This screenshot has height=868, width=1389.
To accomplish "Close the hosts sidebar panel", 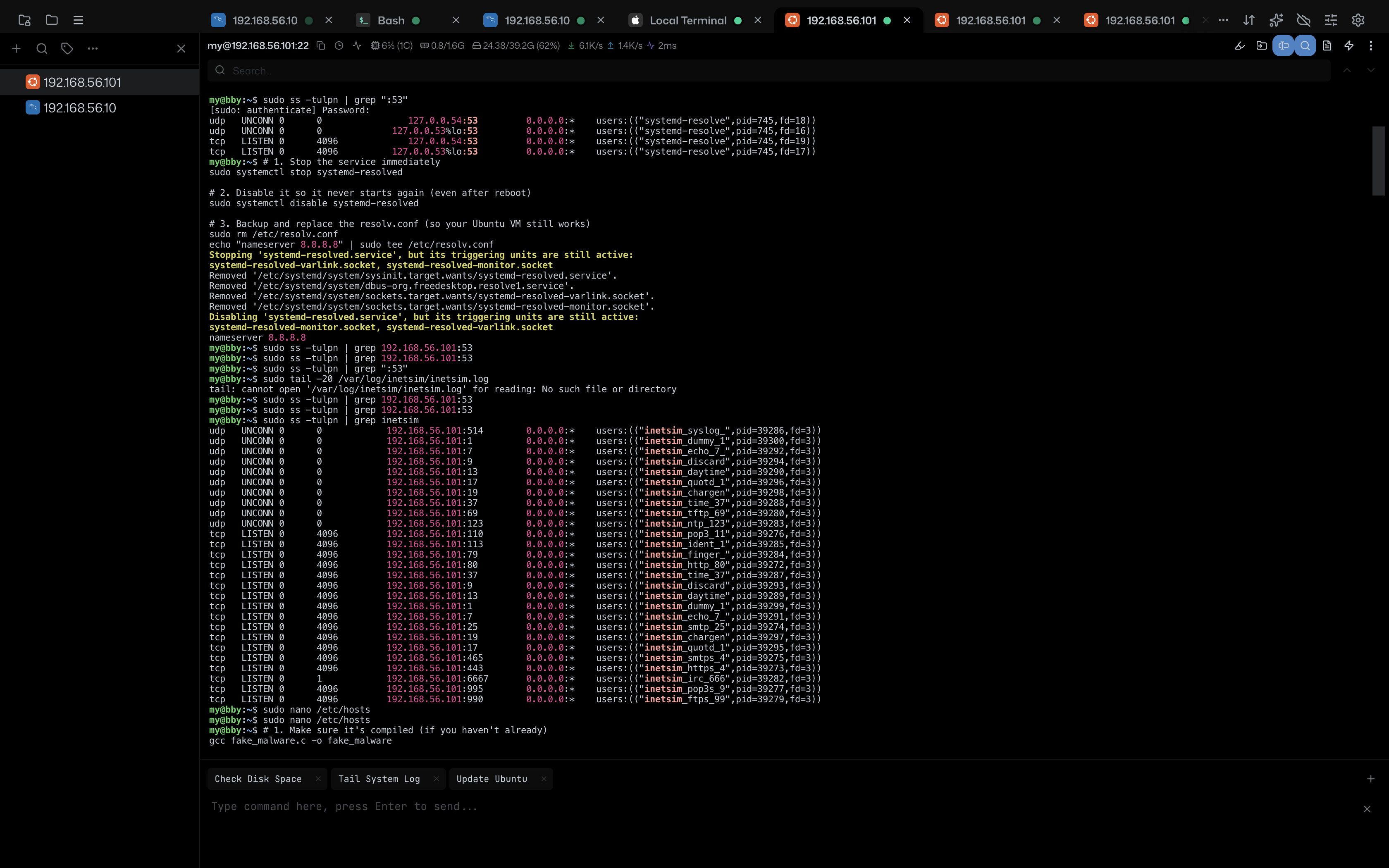I will tap(181, 49).
